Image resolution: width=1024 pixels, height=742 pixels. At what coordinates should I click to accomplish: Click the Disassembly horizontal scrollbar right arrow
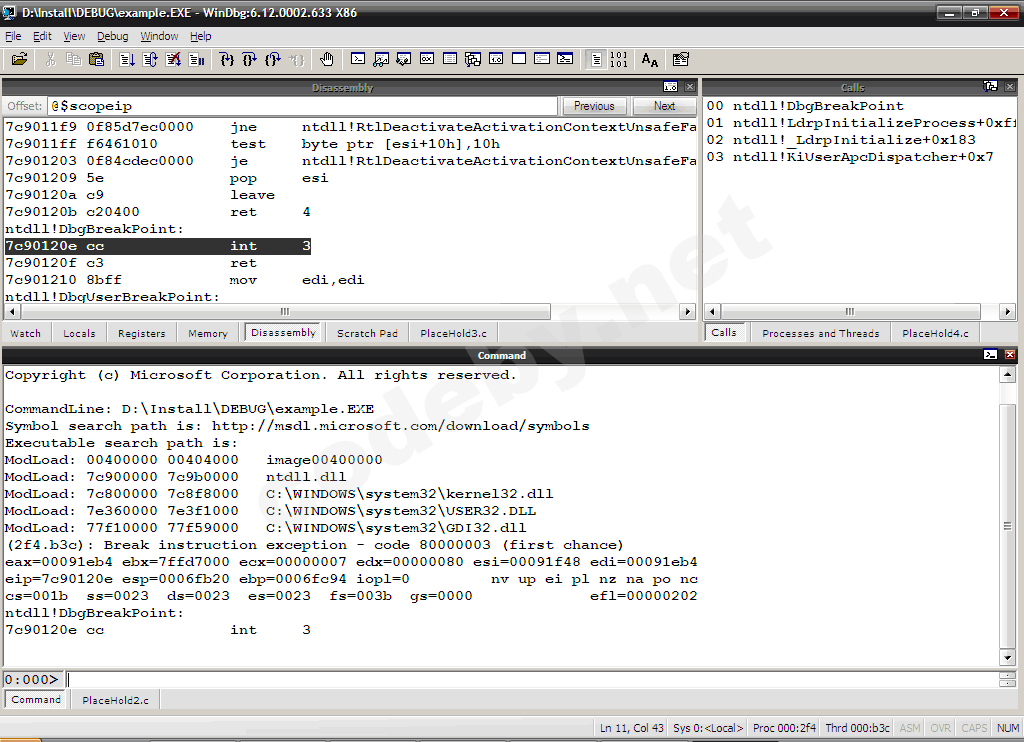(687, 312)
